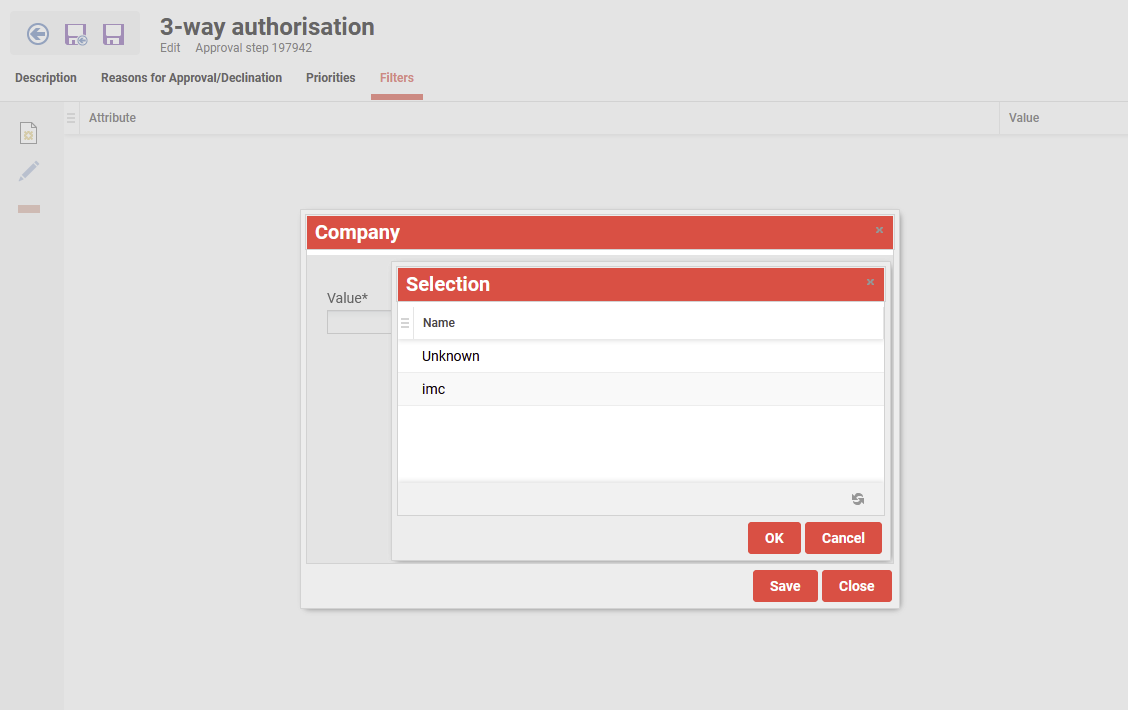Refresh the Selection list
Screen dimensions: 1128x710
(x=857, y=499)
